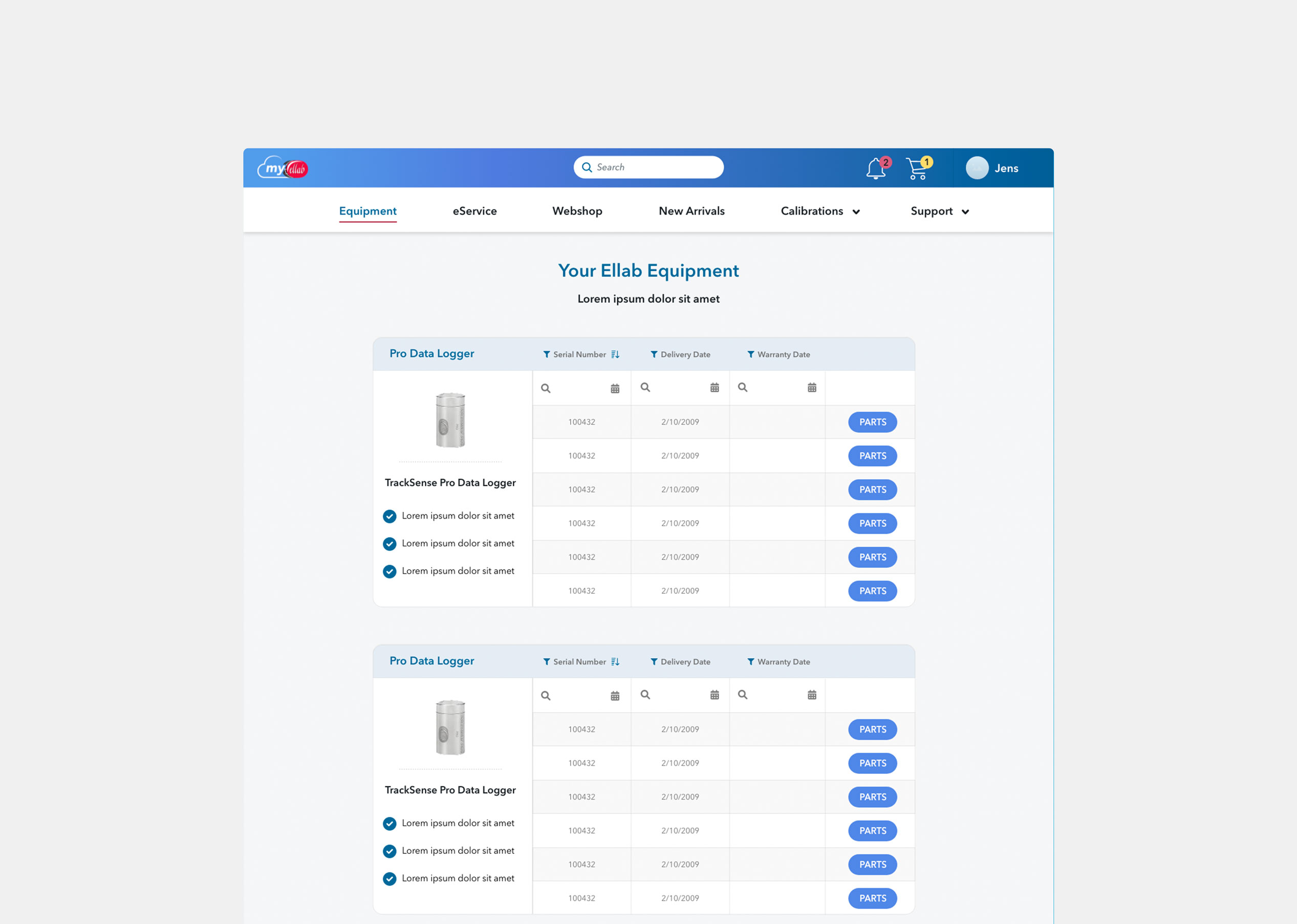Switch to the eService tab
The image size is (1297, 924).
click(474, 211)
